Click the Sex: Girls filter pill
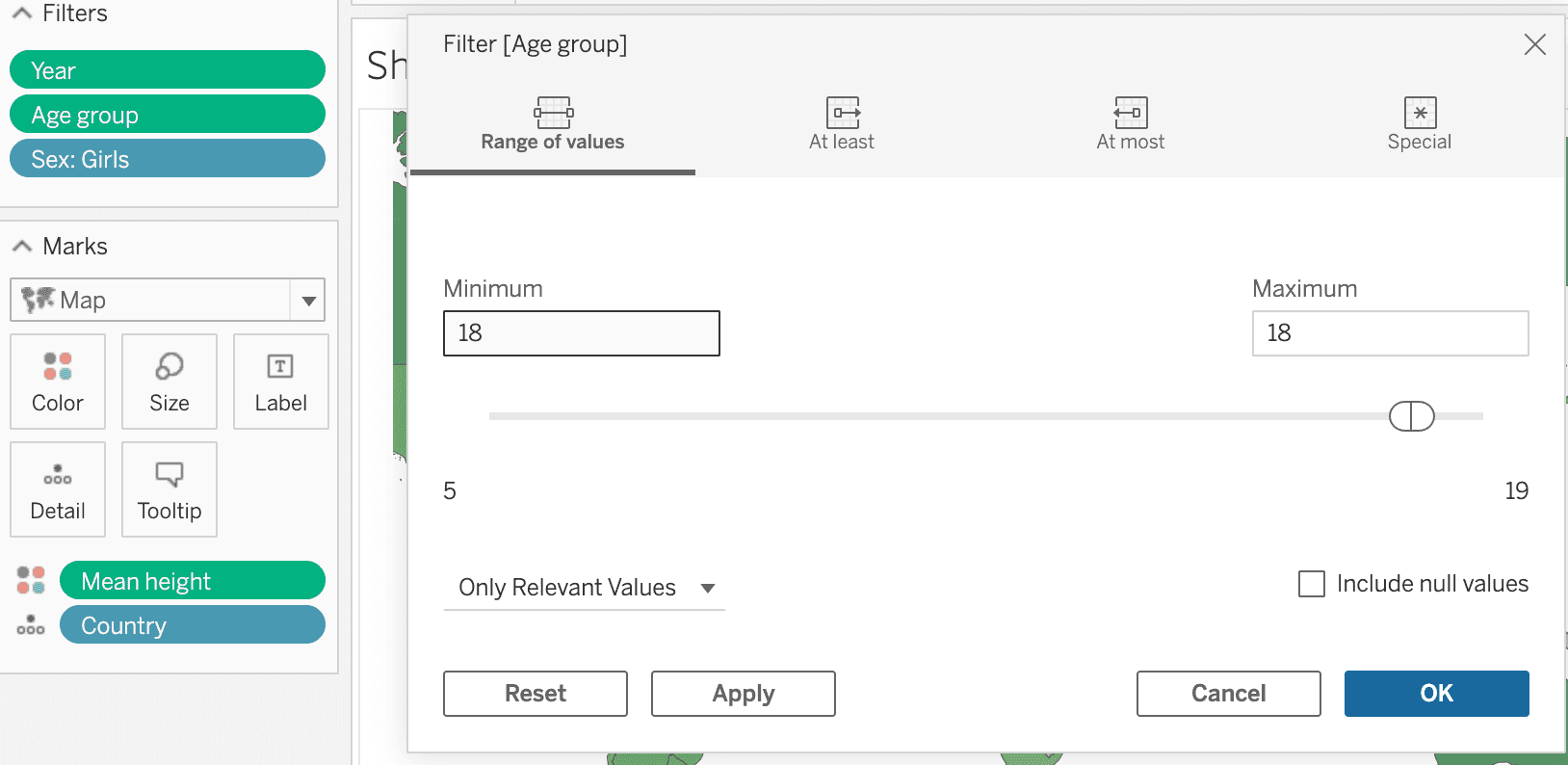This screenshot has width=1568, height=765. point(168,159)
